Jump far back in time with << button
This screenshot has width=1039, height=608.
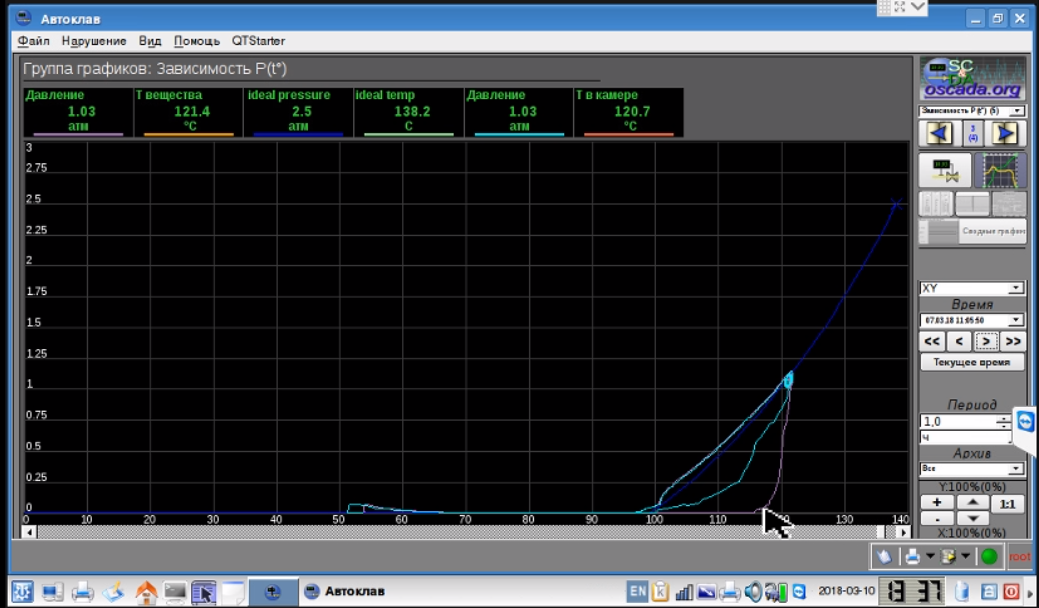932,341
